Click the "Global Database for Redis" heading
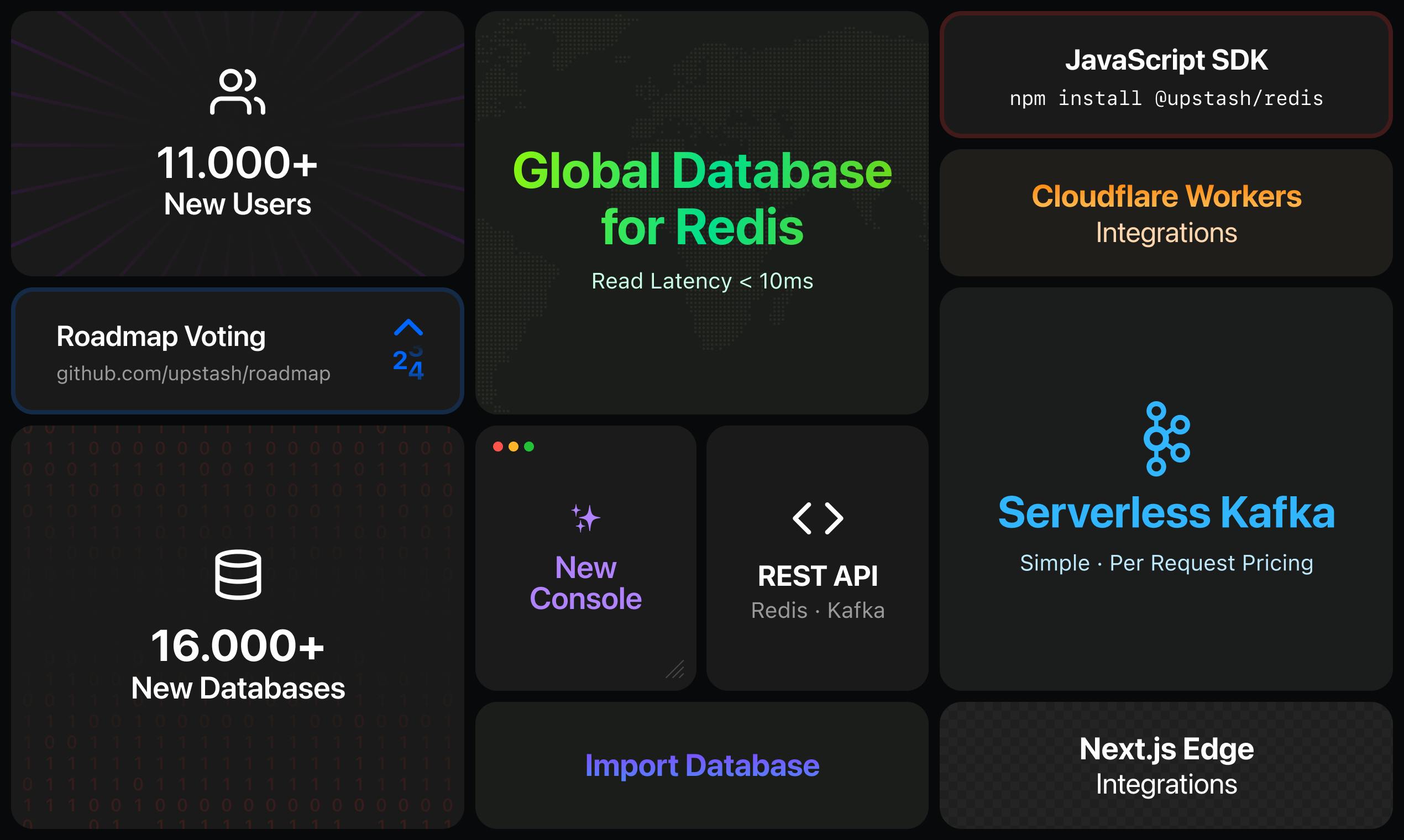Screen dimensions: 1404x840 click(x=702, y=199)
